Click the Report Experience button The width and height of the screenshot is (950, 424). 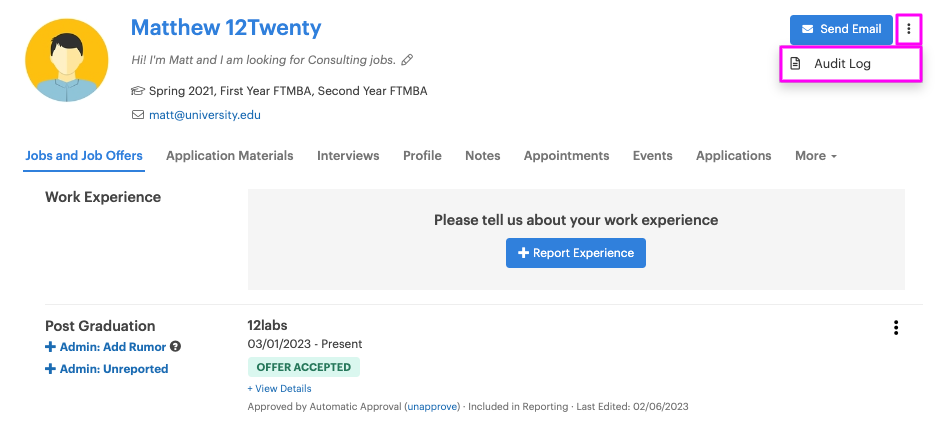coord(576,253)
